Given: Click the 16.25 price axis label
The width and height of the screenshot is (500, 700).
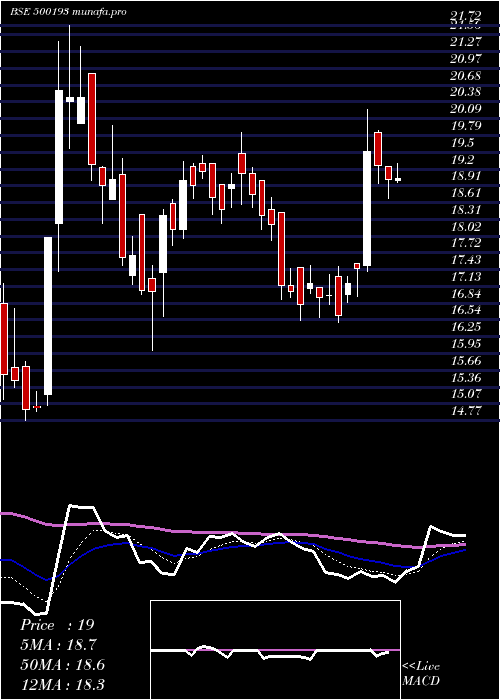Looking at the screenshot, I should (x=466, y=327).
